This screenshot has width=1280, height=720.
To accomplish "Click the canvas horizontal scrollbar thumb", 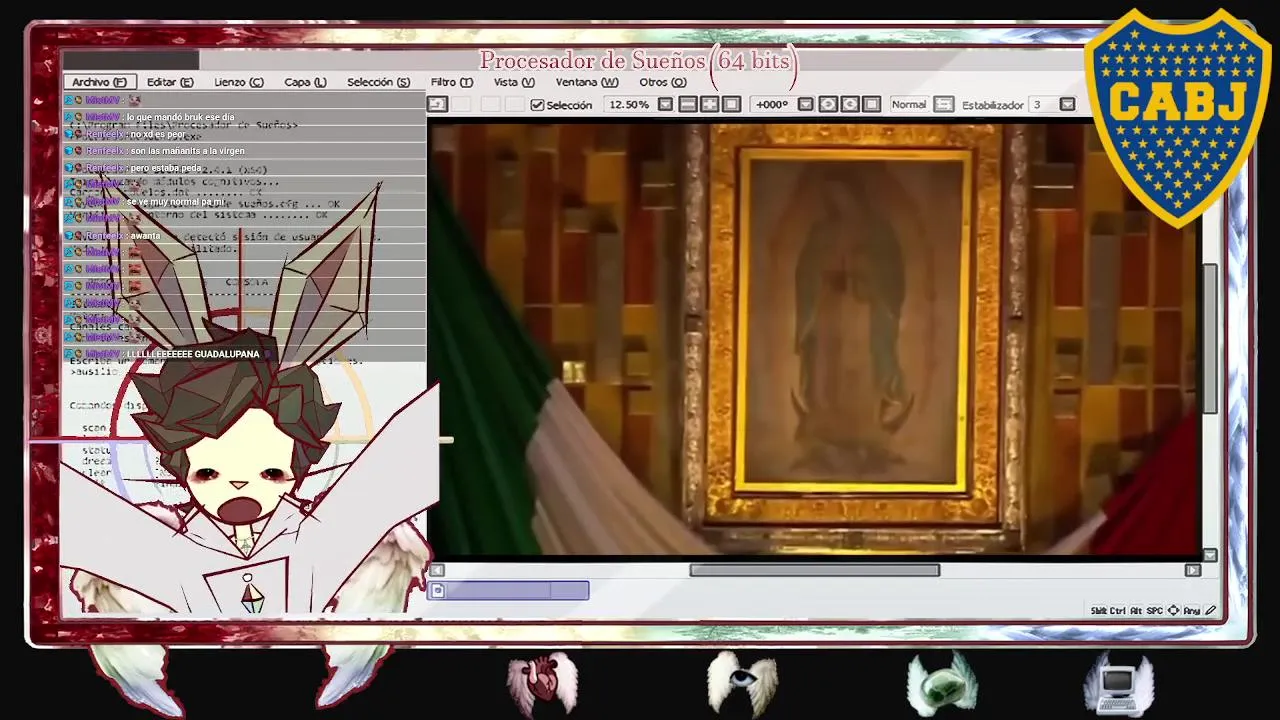I will [814, 570].
